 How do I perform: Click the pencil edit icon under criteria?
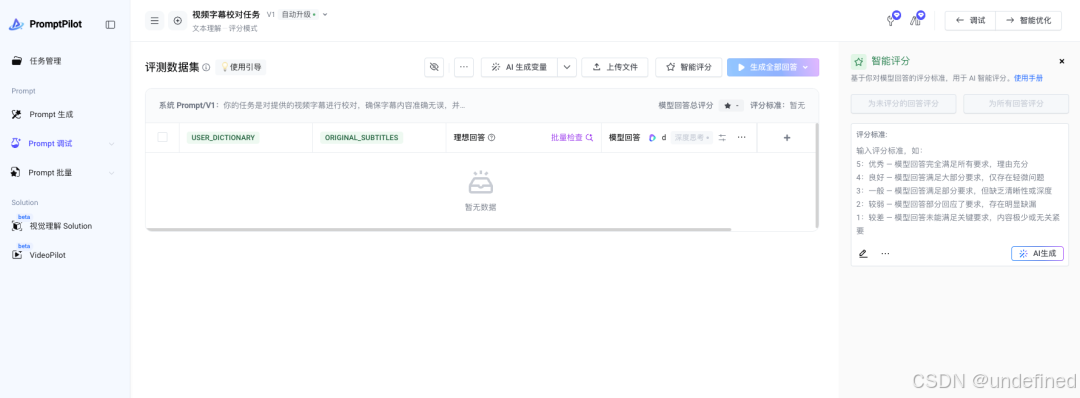863,253
